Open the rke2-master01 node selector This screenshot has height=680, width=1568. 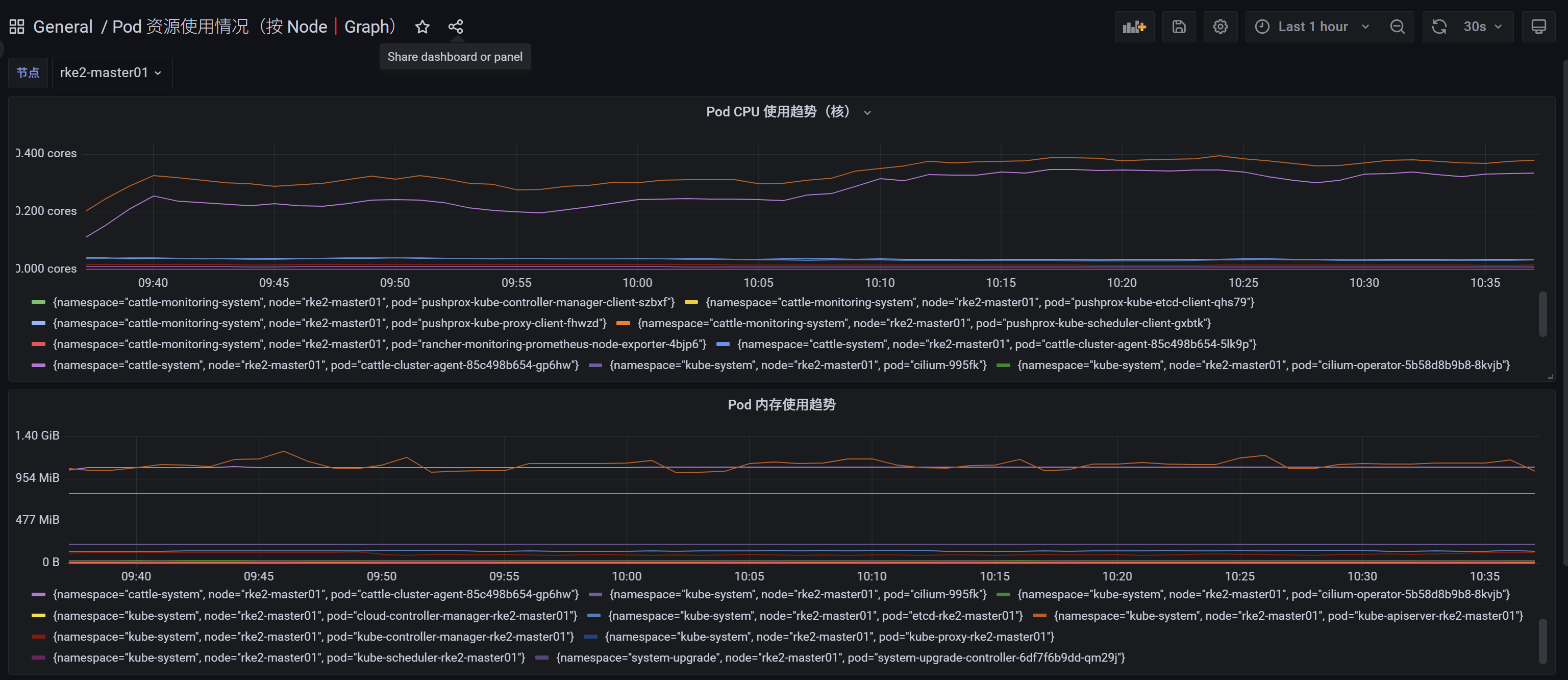click(x=112, y=73)
